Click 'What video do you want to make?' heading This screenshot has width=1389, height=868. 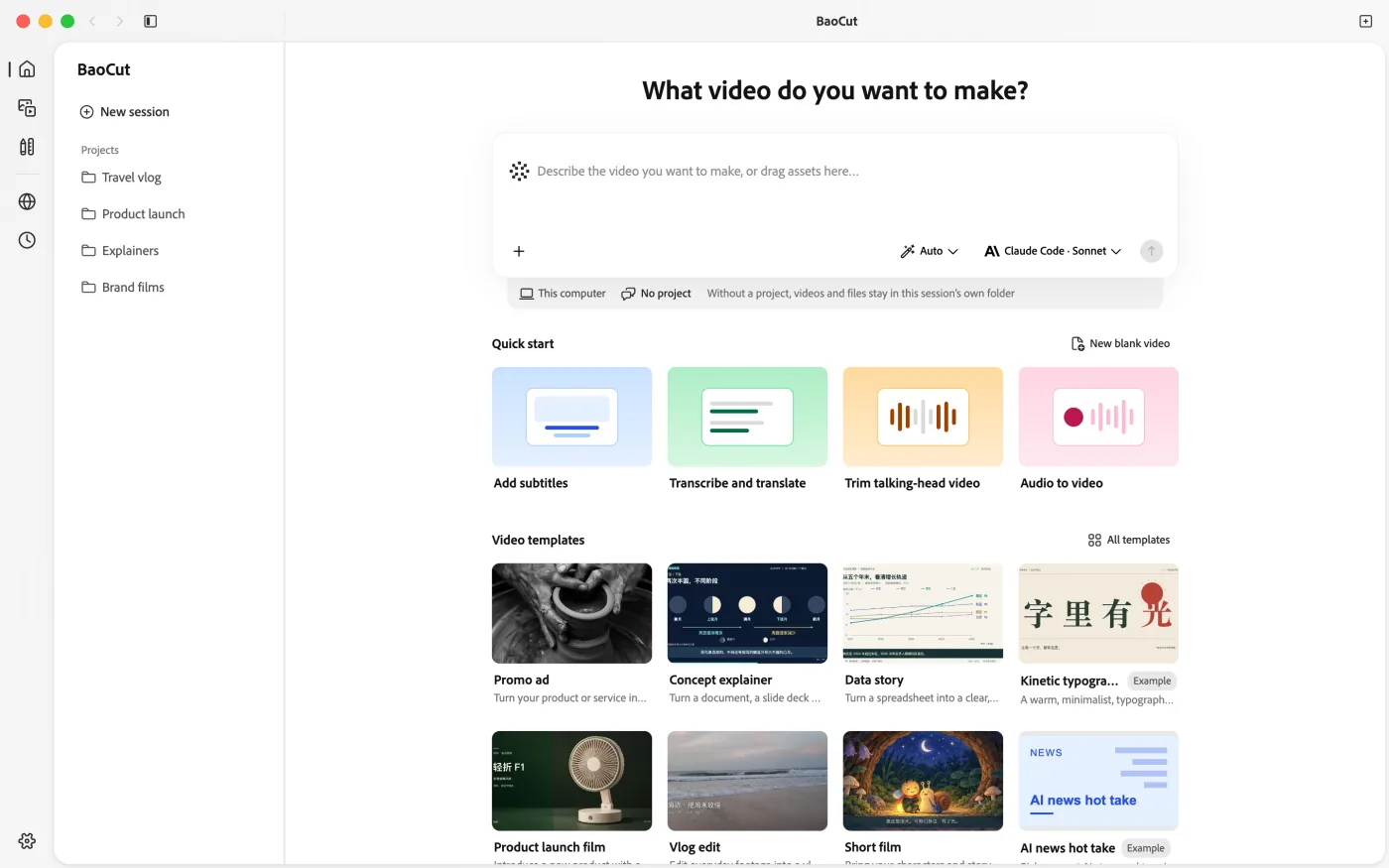[x=835, y=91]
